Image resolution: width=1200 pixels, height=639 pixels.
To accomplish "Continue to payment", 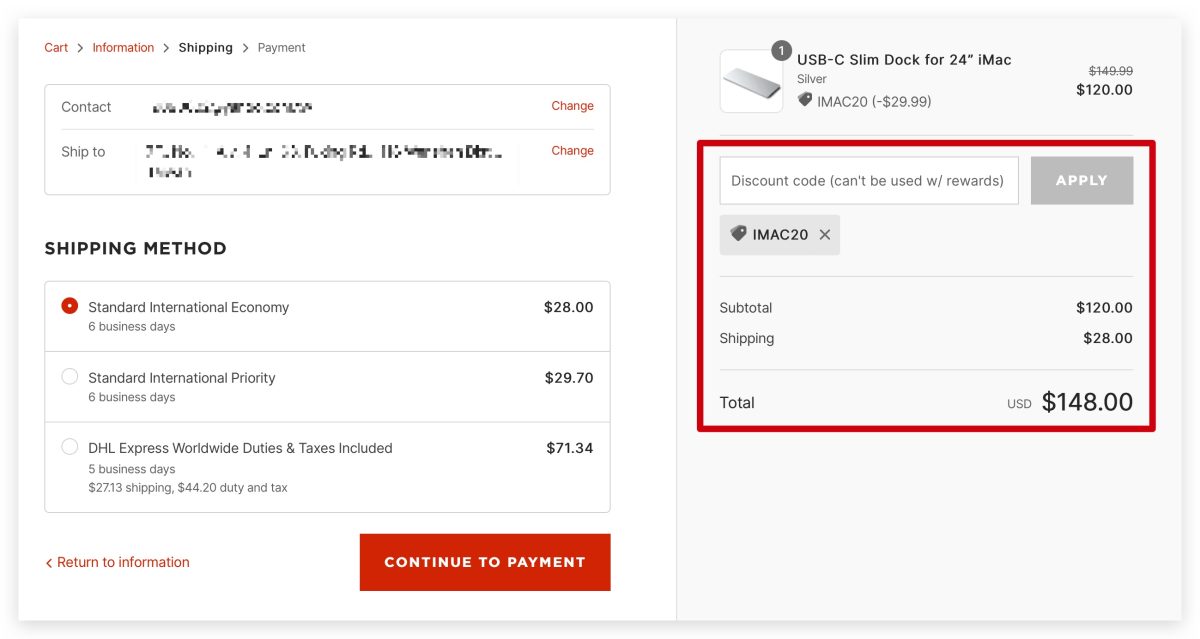I will [485, 562].
